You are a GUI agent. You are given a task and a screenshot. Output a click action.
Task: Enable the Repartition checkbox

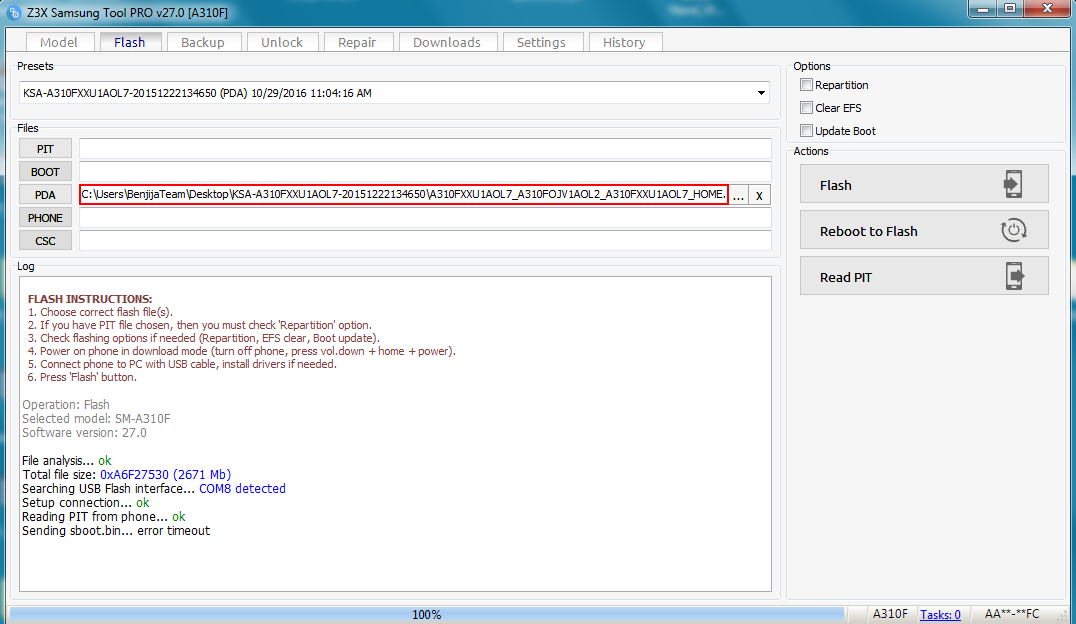(806, 84)
